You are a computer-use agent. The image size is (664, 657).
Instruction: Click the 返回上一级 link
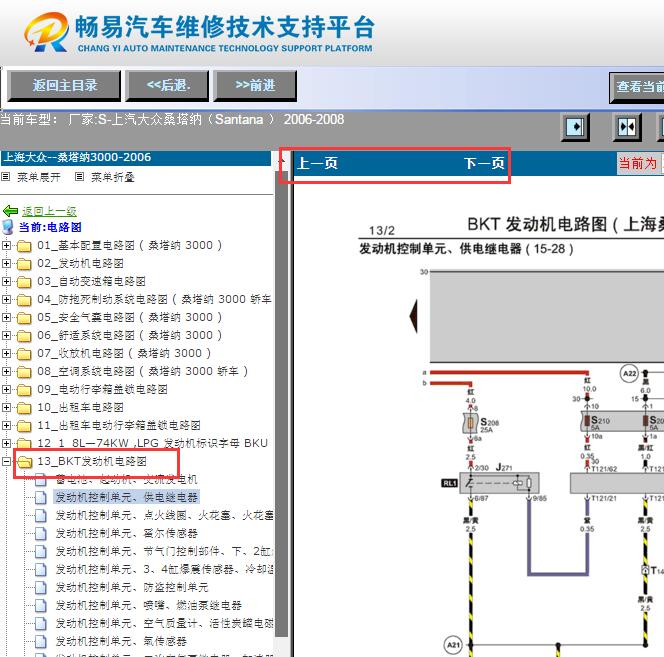pos(49,211)
